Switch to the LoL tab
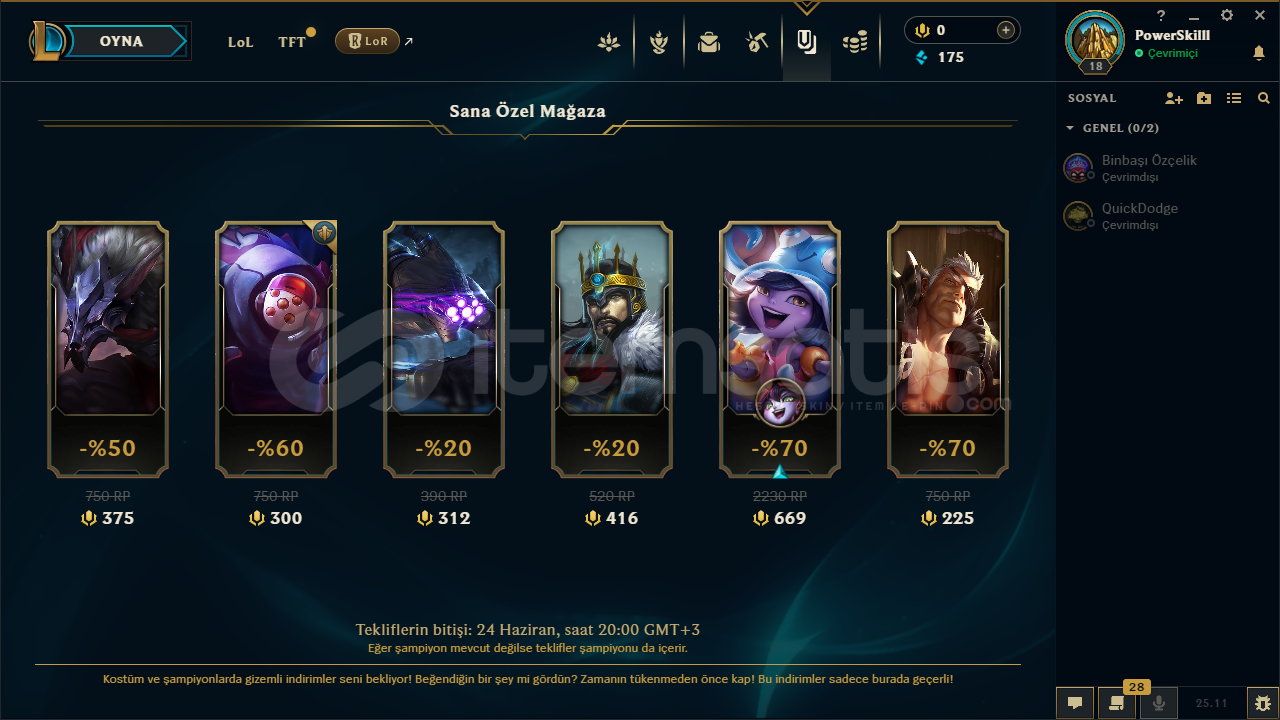Image resolution: width=1280 pixels, height=720 pixels. (240, 42)
